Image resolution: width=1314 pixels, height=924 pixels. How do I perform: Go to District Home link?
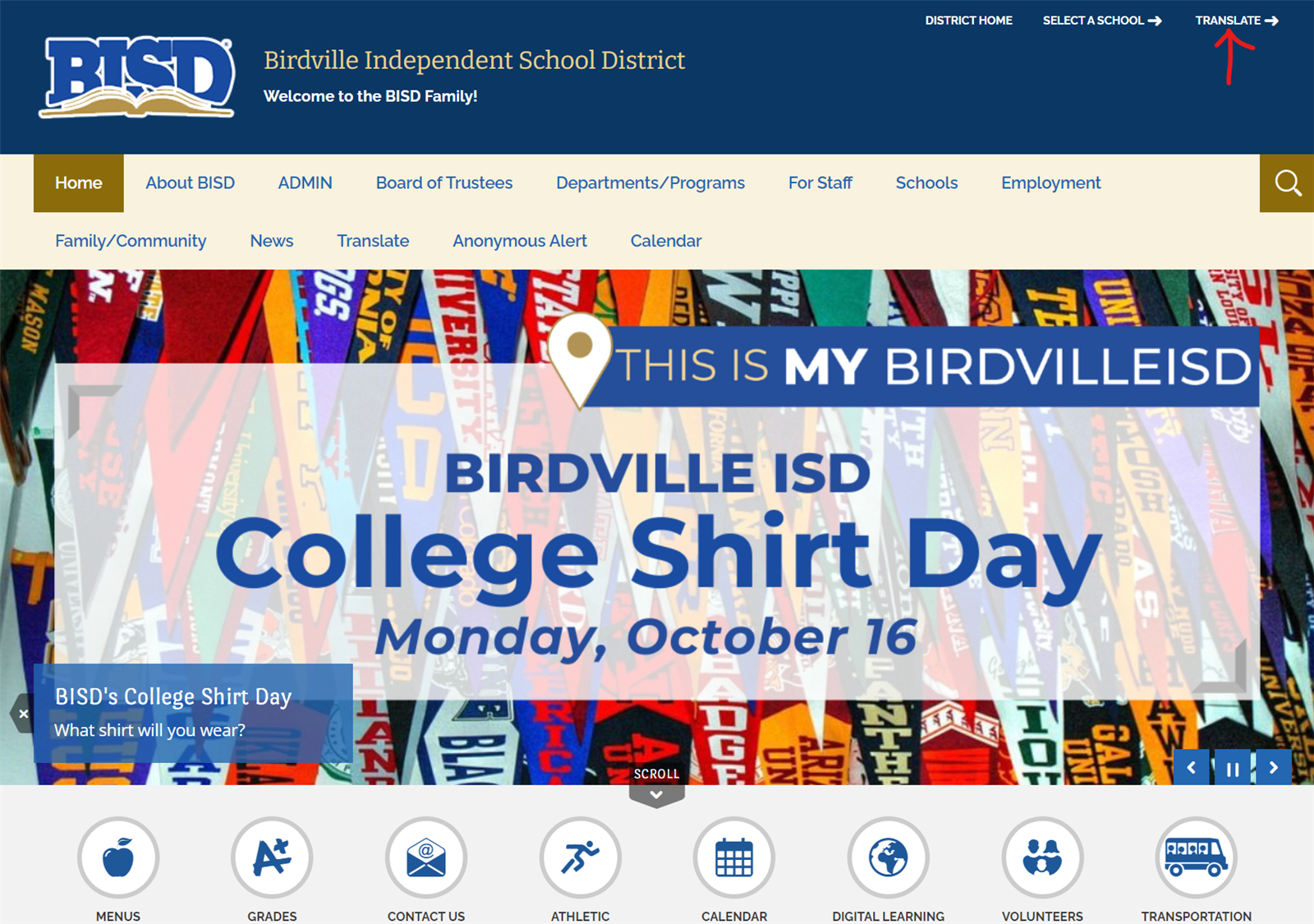[968, 21]
